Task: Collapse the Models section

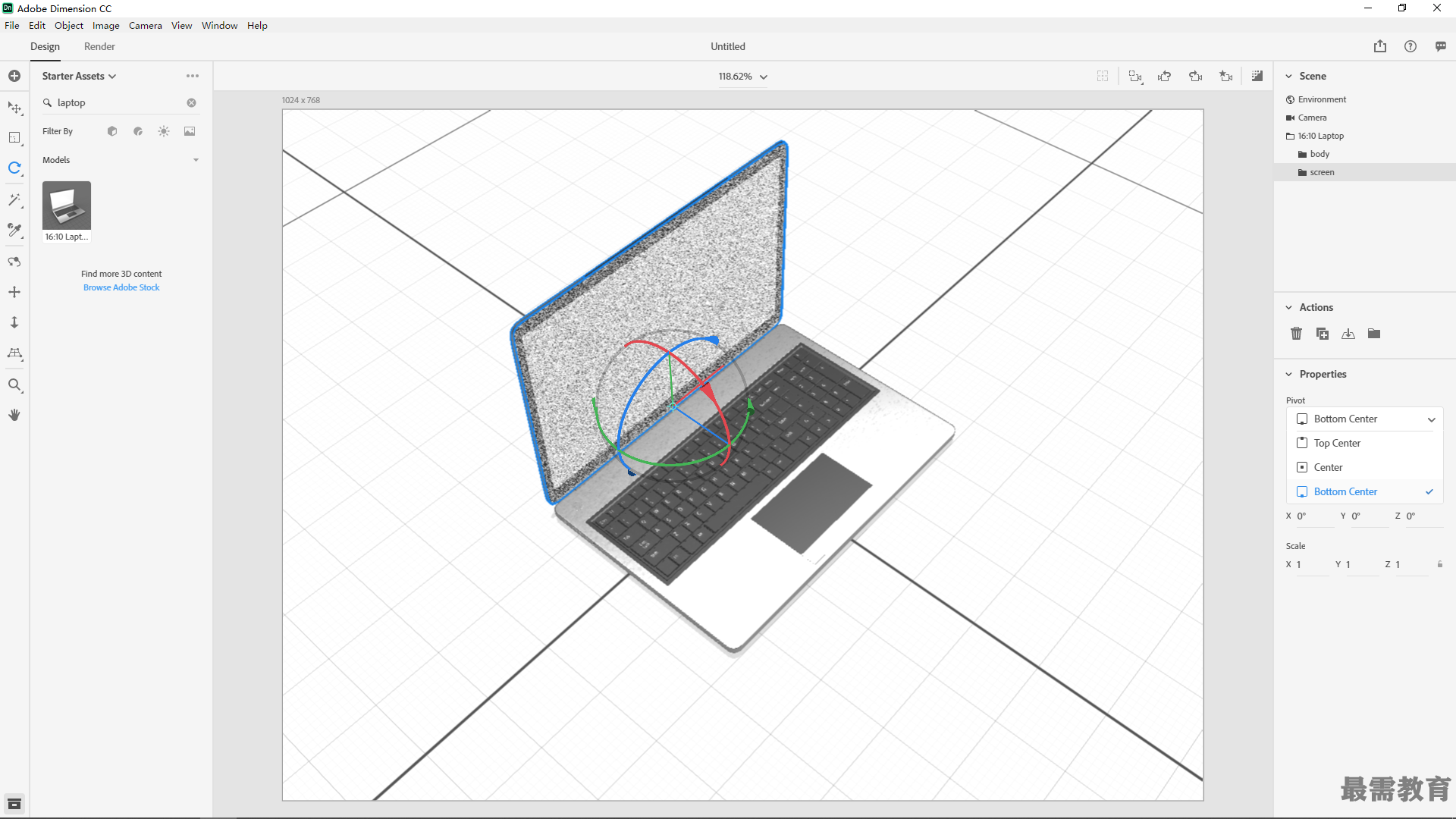Action: [196, 160]
